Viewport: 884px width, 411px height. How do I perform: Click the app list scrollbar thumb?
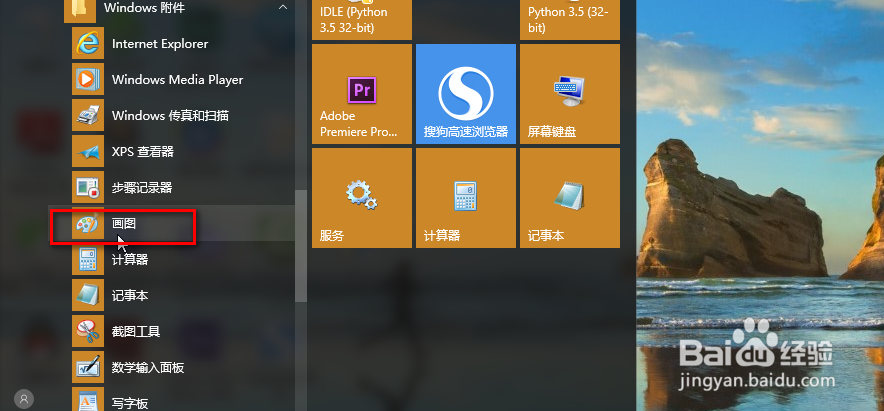301,246
